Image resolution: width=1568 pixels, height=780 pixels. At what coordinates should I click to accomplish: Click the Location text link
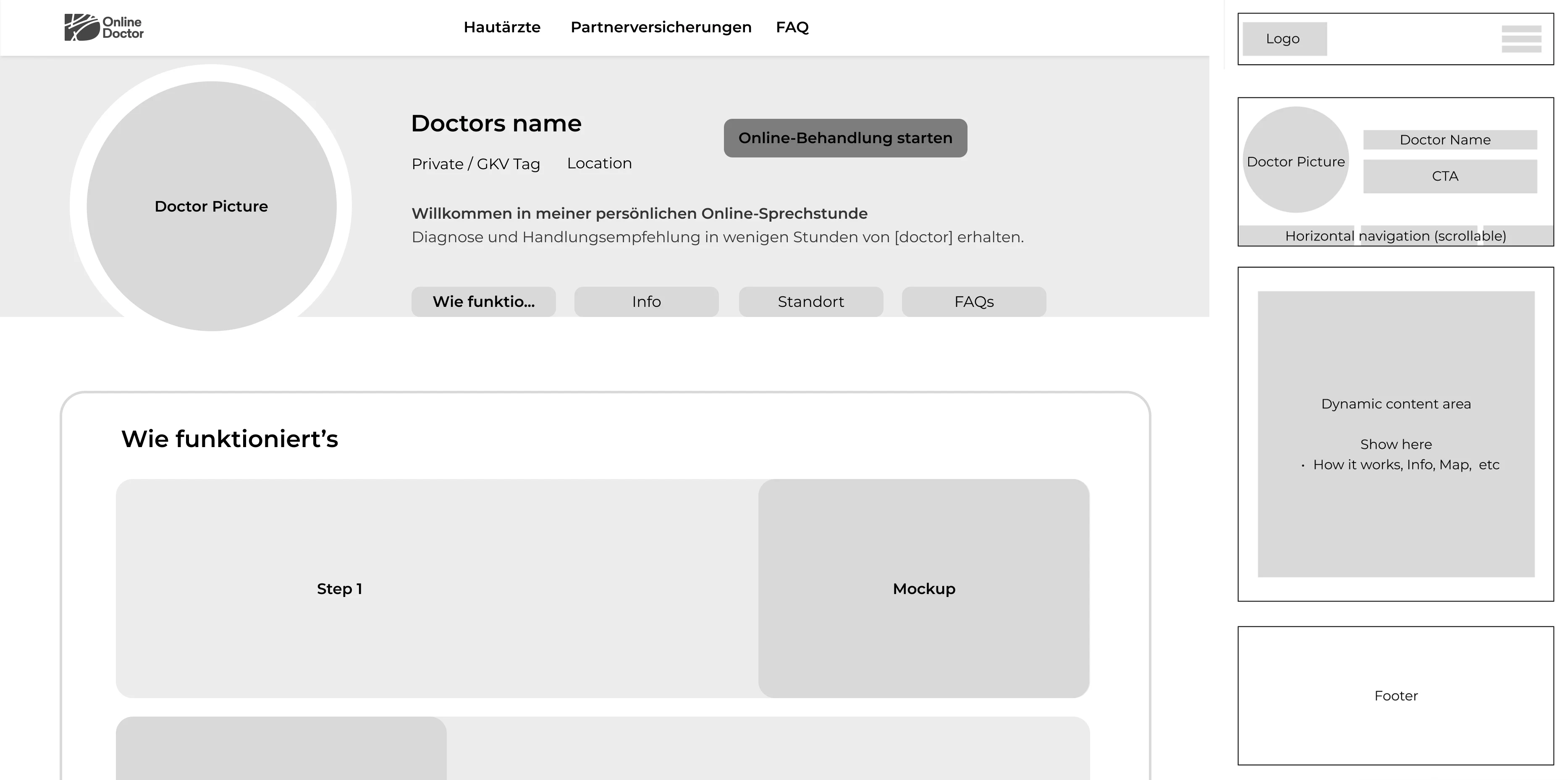click(x=599, y=163)
